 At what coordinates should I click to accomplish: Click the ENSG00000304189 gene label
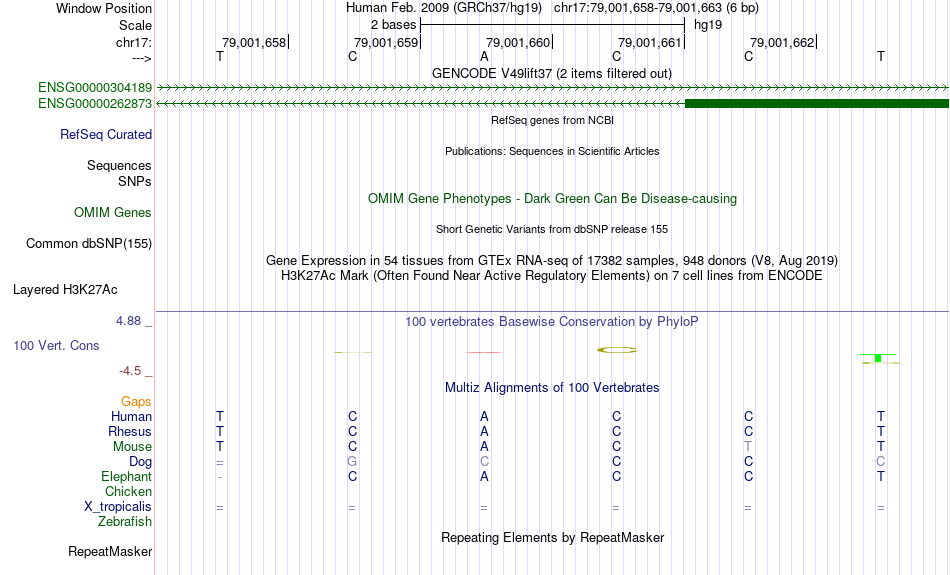click(x=95, y=88)
